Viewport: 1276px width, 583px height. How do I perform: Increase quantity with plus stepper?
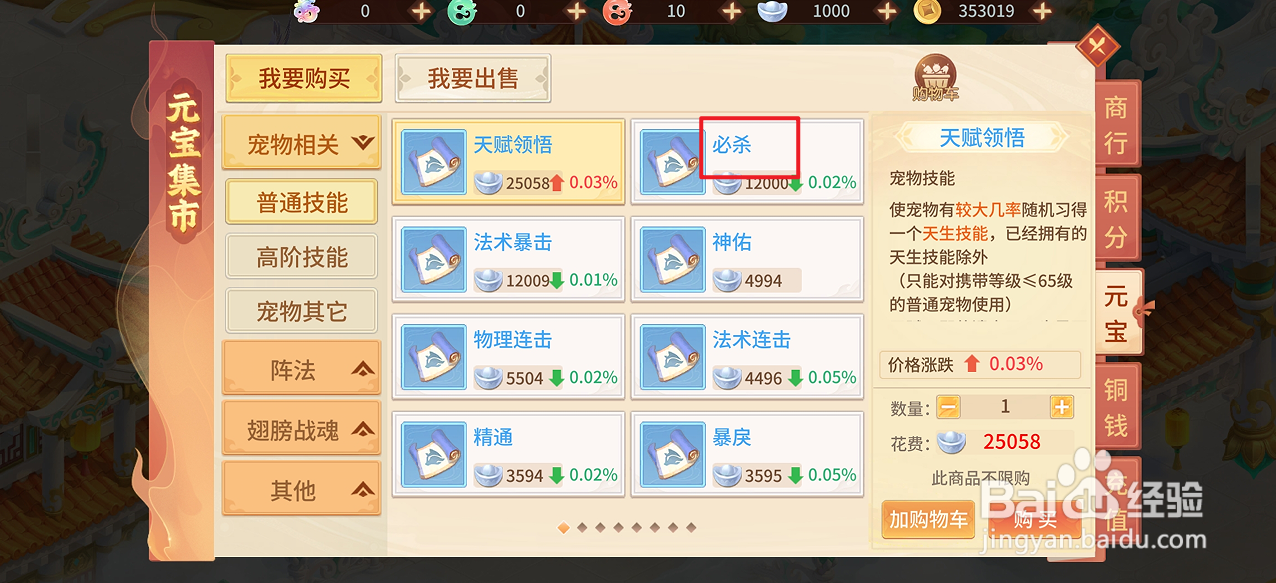1061,407
